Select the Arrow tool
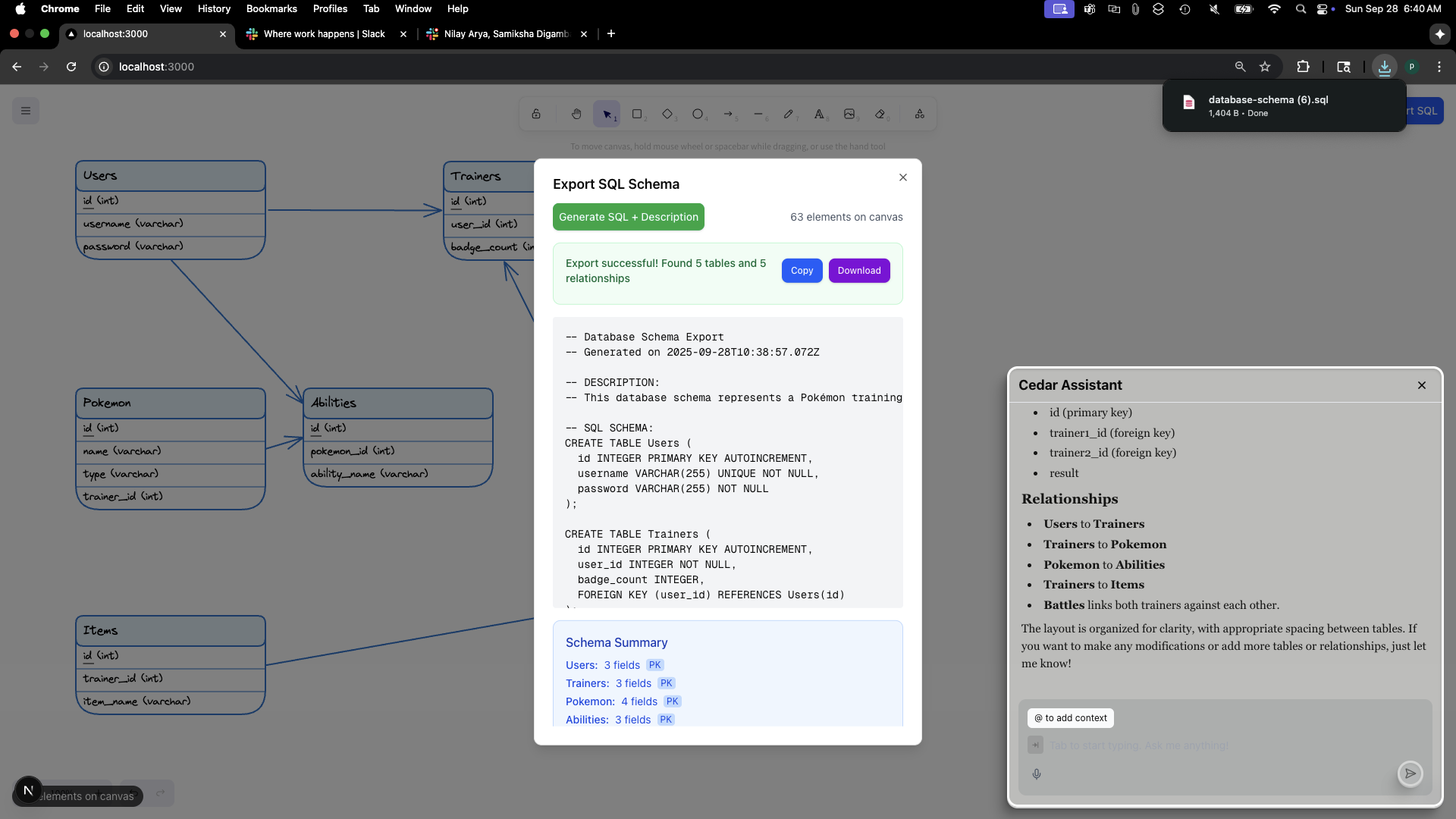This screenshot has width=1456, height=819. pos(728,114)
